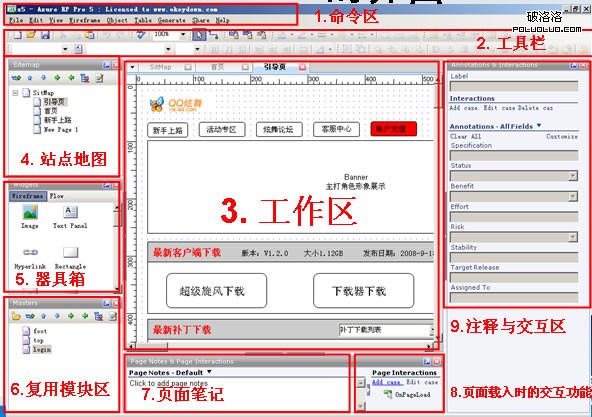This screenshot has height=417, width=592.
Task: Select the Hyperlink widget
Action: point(30,257)
